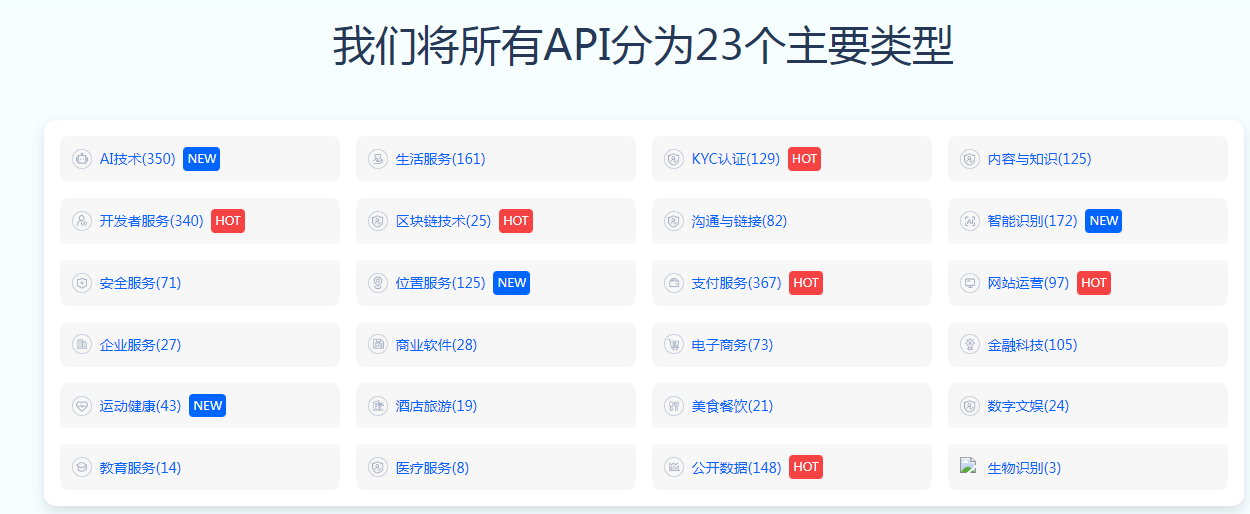Image resolution: width=1250 pixels, height=514 pixels.
Task: Open 网站运营(97) category link
Action: coord(1029,283)
